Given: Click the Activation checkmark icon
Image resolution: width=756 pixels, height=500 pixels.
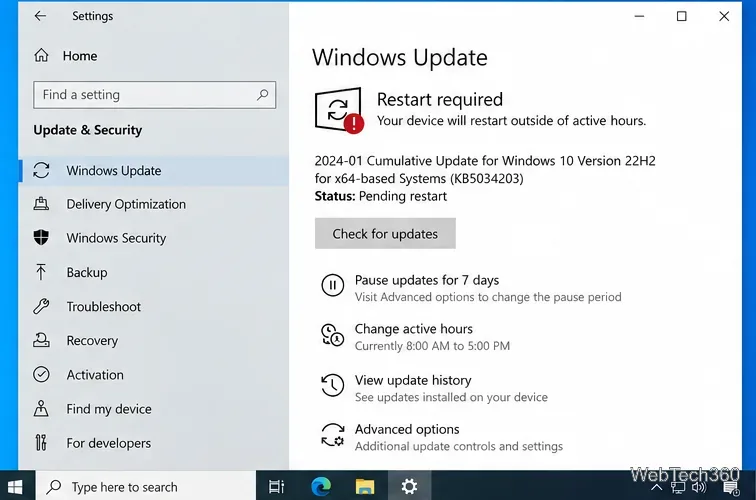Looking at the screenshot, I should (41, 375).
